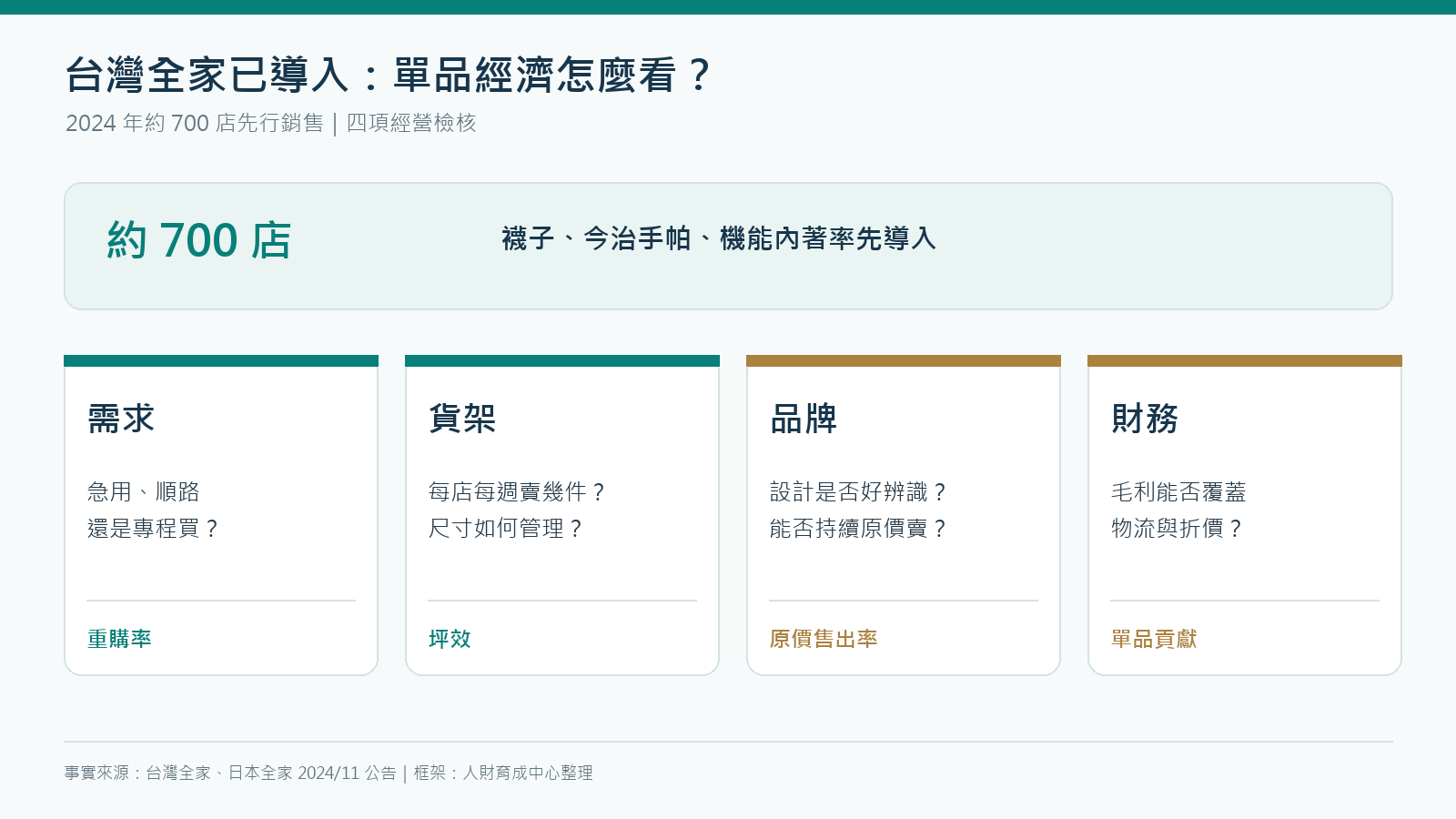Select the 原價售出率 metric label

(x=824, y=639)
